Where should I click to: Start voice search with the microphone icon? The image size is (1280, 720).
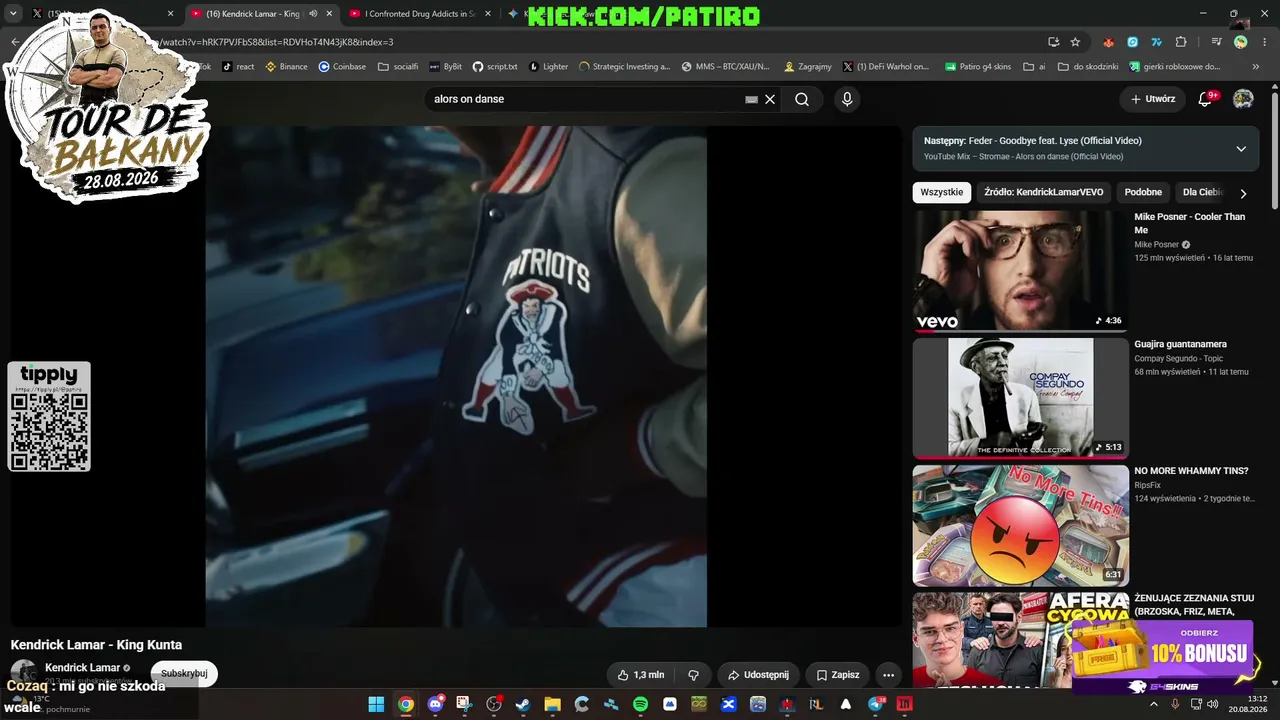847,99
